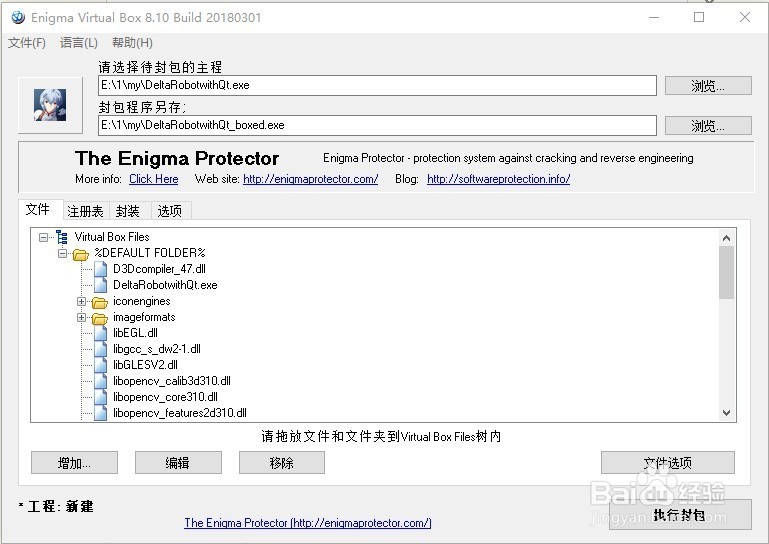The image size is (769, 544).
Task: Click the Enigma Virtual Box title bar icon
Action: pyautogui.click(x=18, y=17)
